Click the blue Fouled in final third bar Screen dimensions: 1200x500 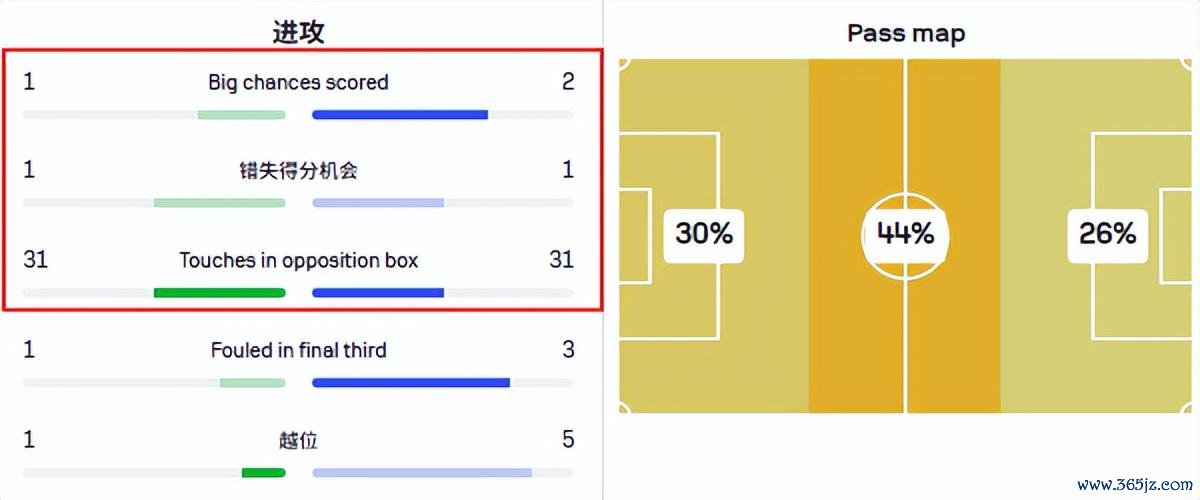point(411,383)
